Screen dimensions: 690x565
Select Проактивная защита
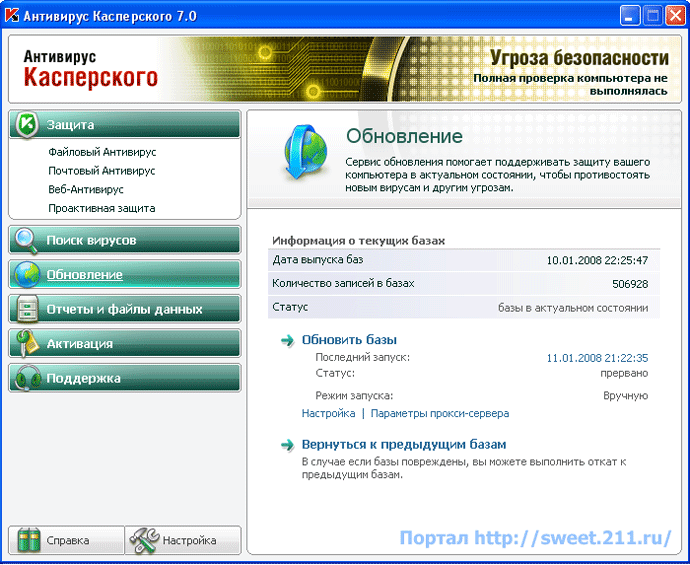102,208
